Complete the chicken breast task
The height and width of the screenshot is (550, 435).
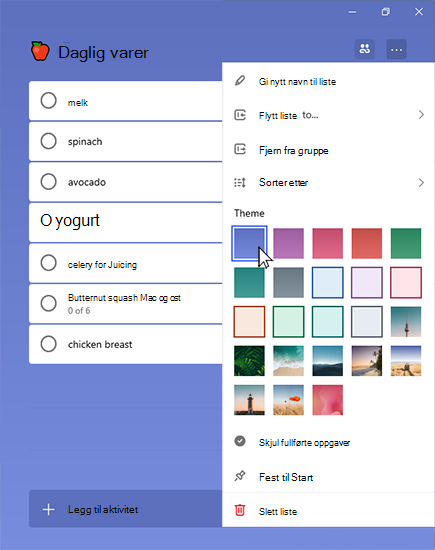click(48, 344)
